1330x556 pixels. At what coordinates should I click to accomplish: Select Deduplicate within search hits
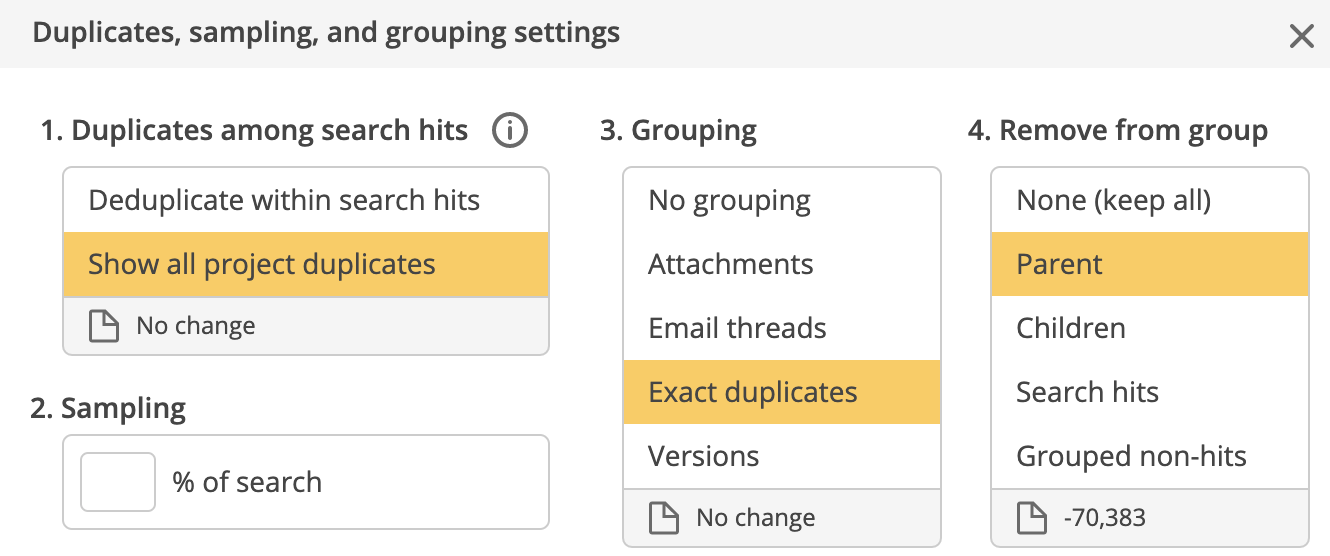(306, 200)
